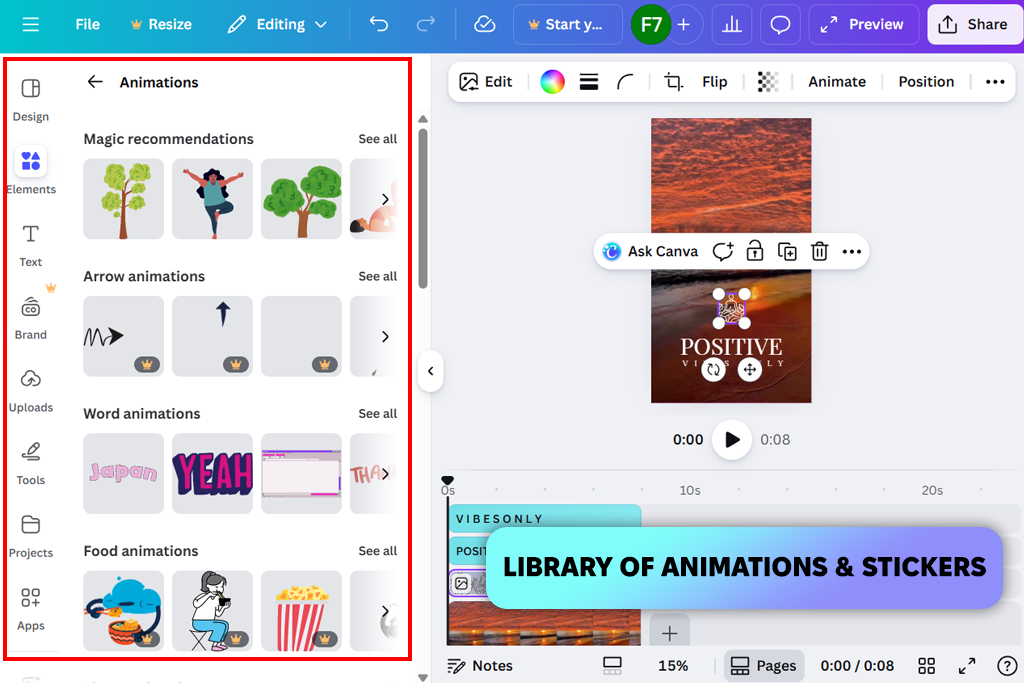Screen dimensions: 1024x683
Task: Play the video preview
Action: [731, 439]
